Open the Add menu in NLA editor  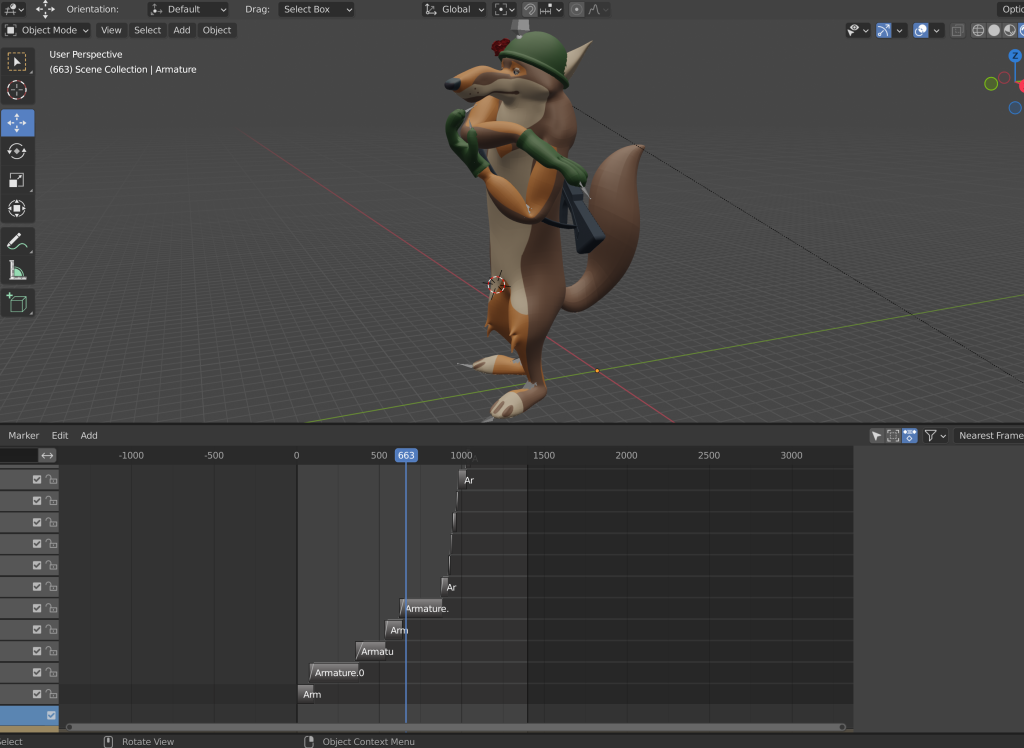[89, 436]
